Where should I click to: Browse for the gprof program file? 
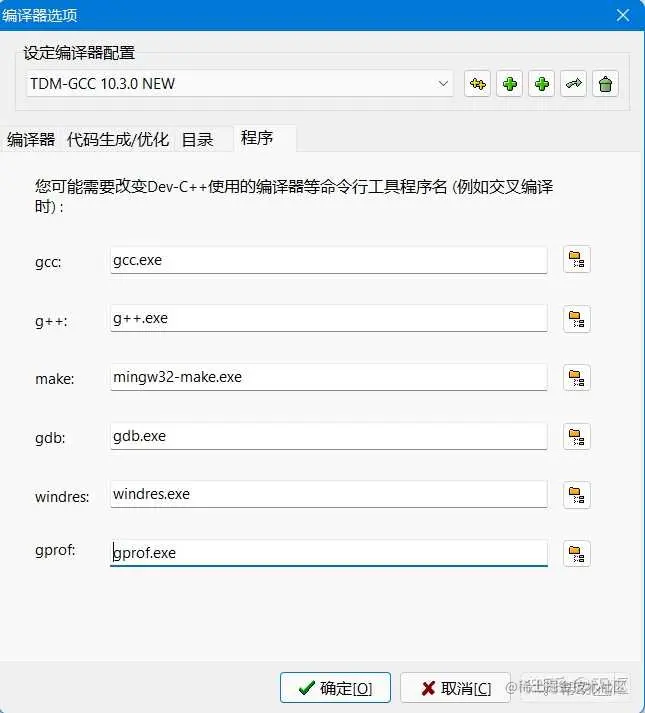pyautogui.click(x=577, y=553)
